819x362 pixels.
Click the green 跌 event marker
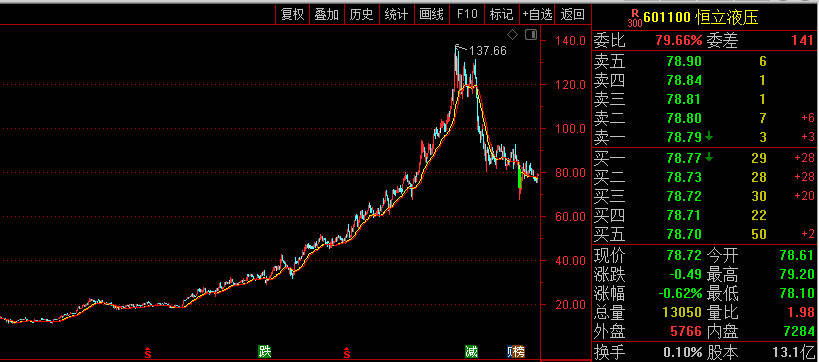(x=265, y=351)
